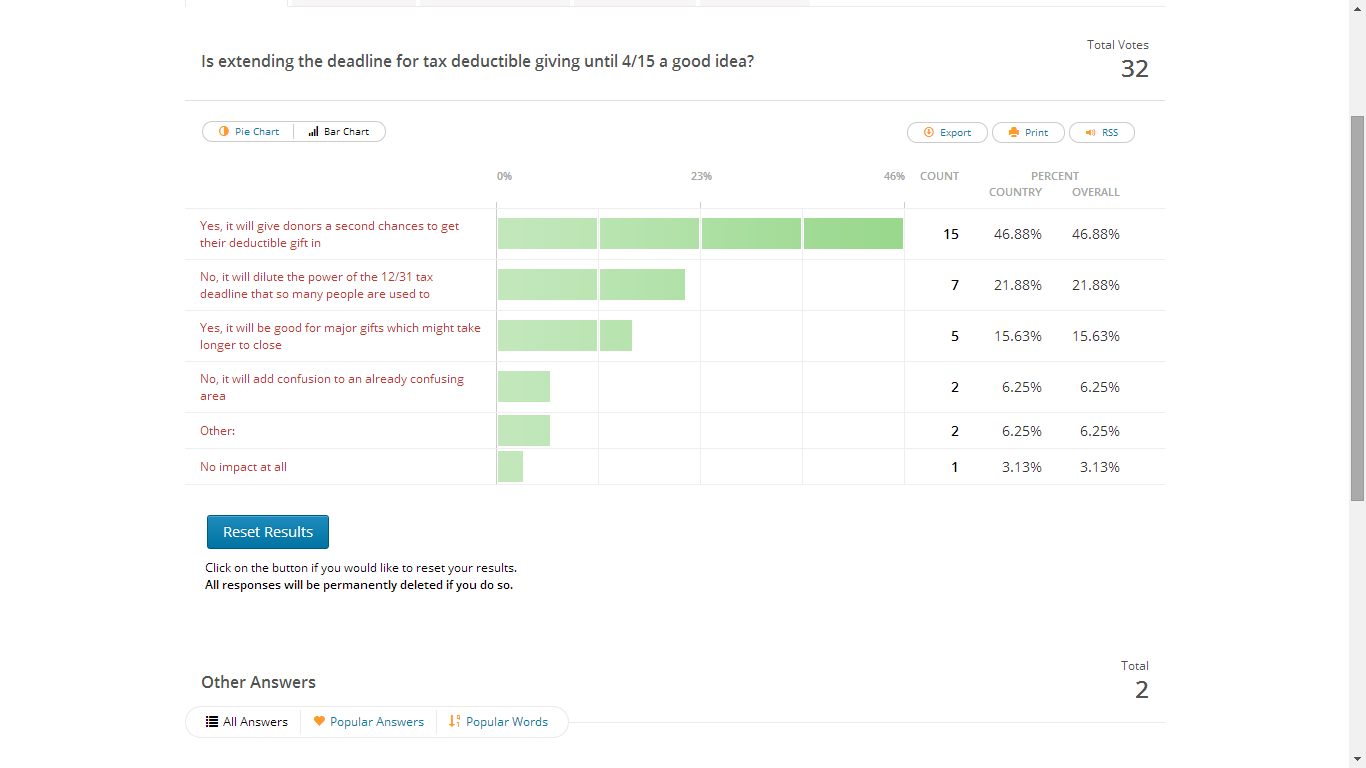Screen dimensions: 1366x768
Task: Click the green bar for 15 votes
Action: pos(700,234)
